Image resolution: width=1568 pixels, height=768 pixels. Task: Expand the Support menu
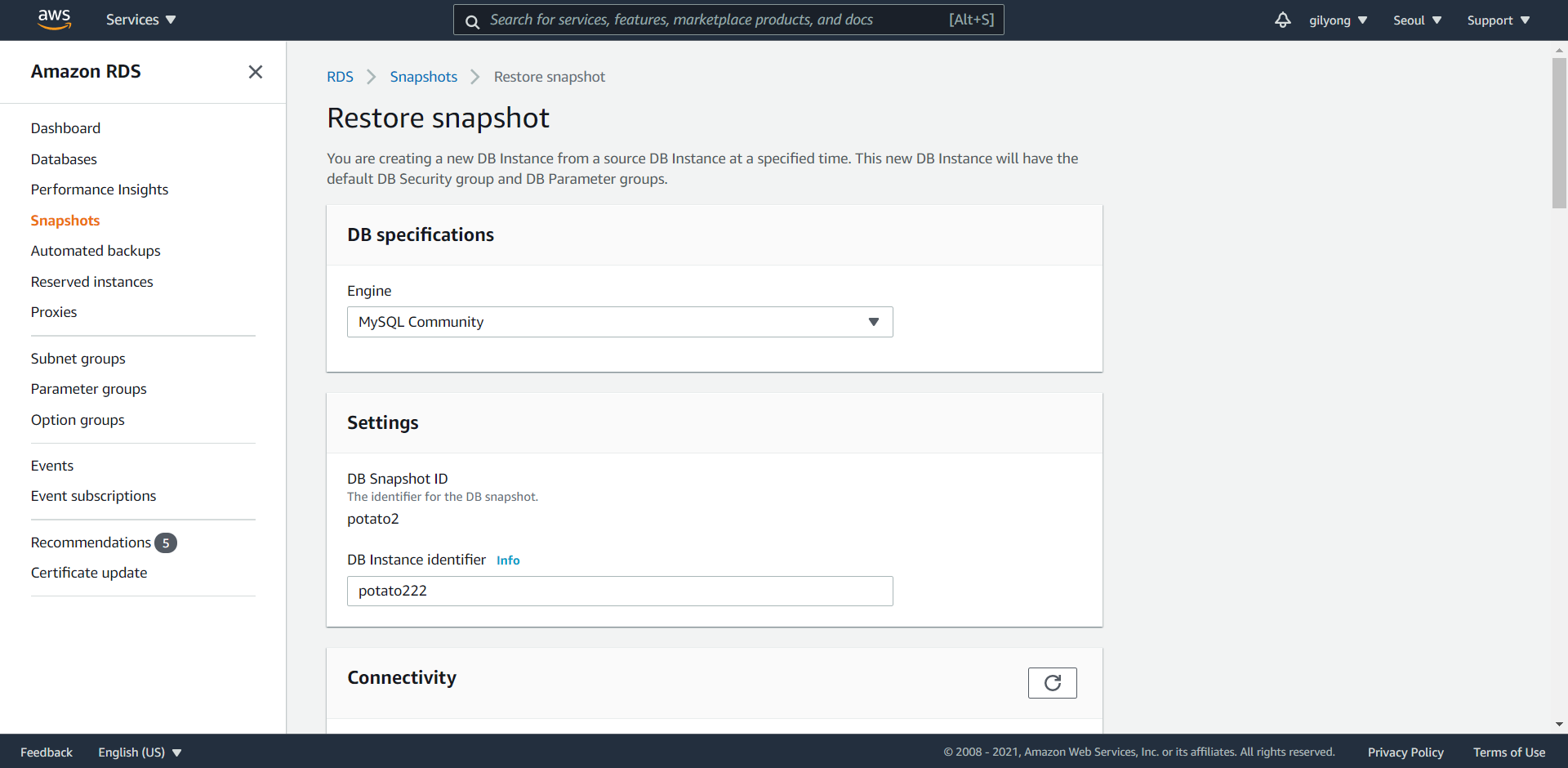pyautogui.click(x=1498, y=20)
